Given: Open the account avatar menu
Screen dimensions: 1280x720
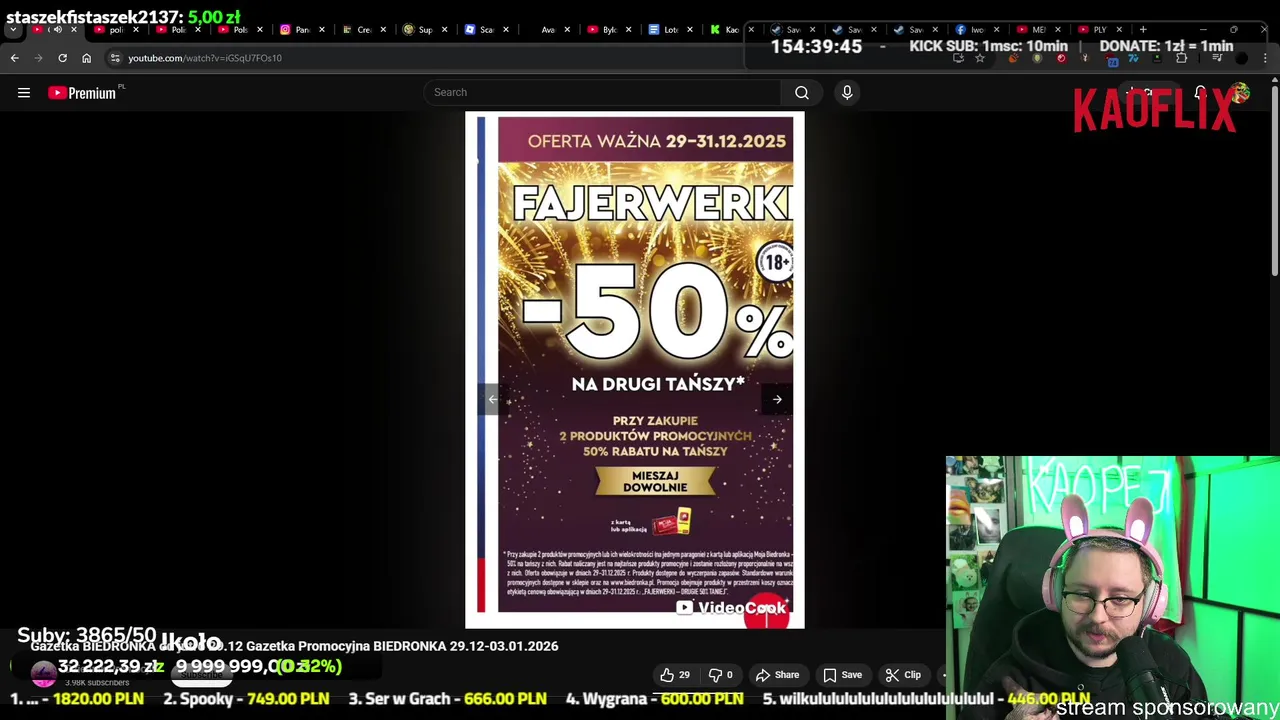Looking at the screenshot, I should [x=1241, y=93].
